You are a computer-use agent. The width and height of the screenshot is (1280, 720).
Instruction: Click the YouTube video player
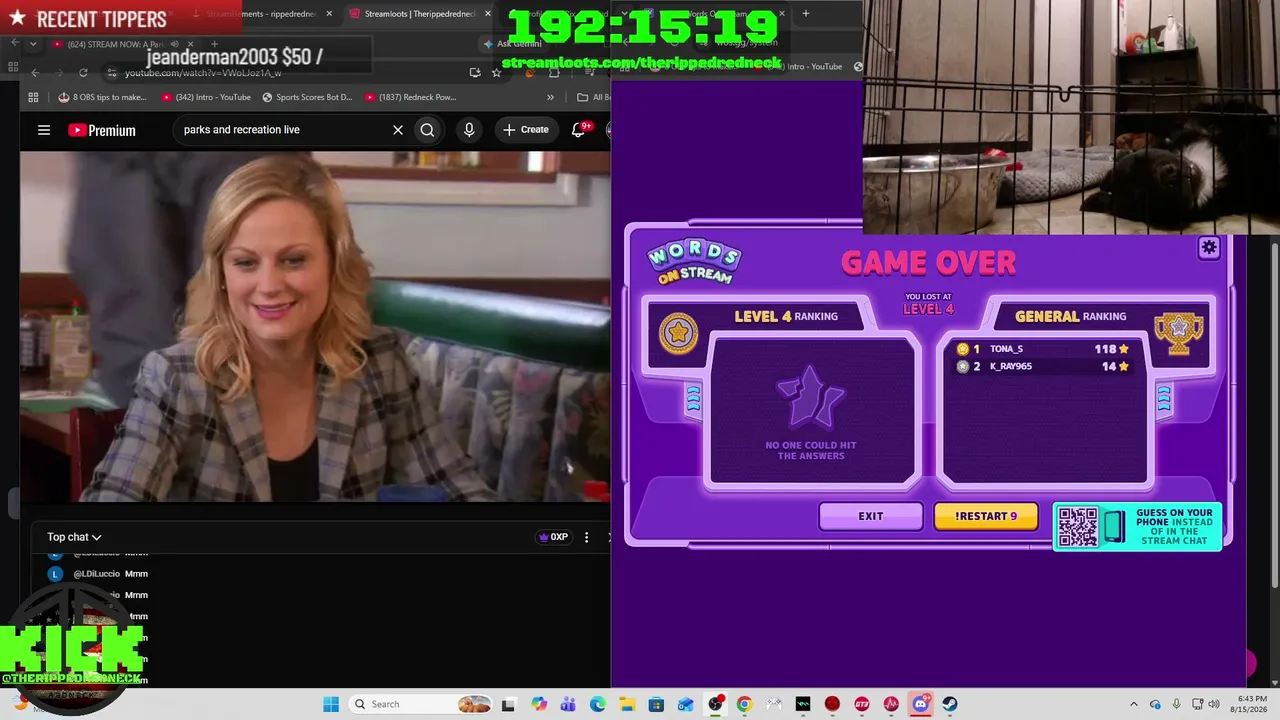pyautogui.click(x=315, y=326)
